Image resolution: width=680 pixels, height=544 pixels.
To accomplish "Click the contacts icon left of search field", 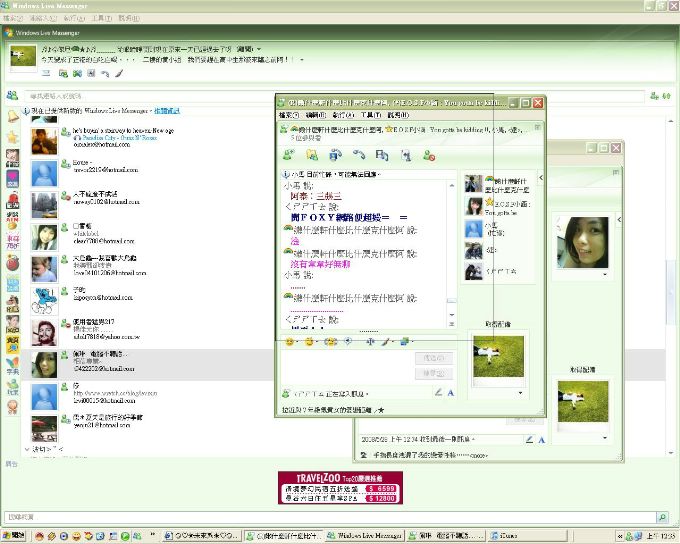I will 12,95.
